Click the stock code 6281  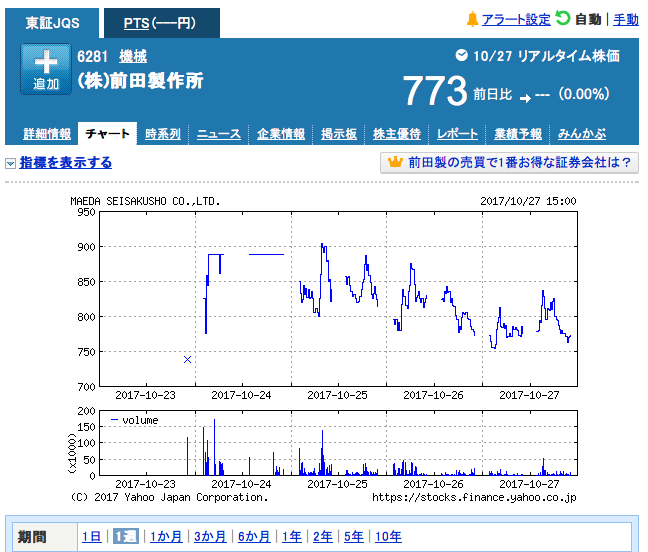(x=93, y=56)
